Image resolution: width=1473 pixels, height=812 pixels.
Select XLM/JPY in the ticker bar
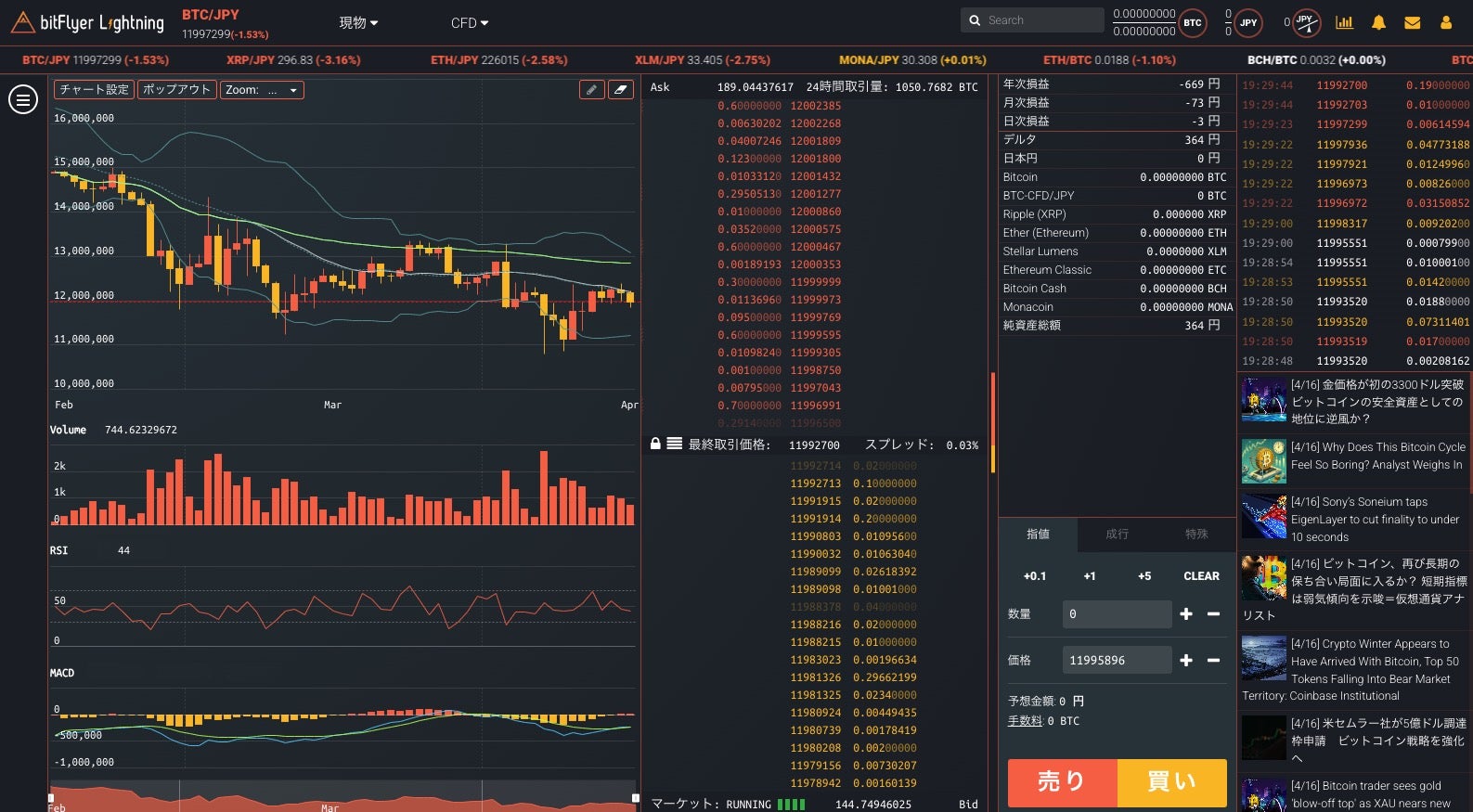coord(703,59)
